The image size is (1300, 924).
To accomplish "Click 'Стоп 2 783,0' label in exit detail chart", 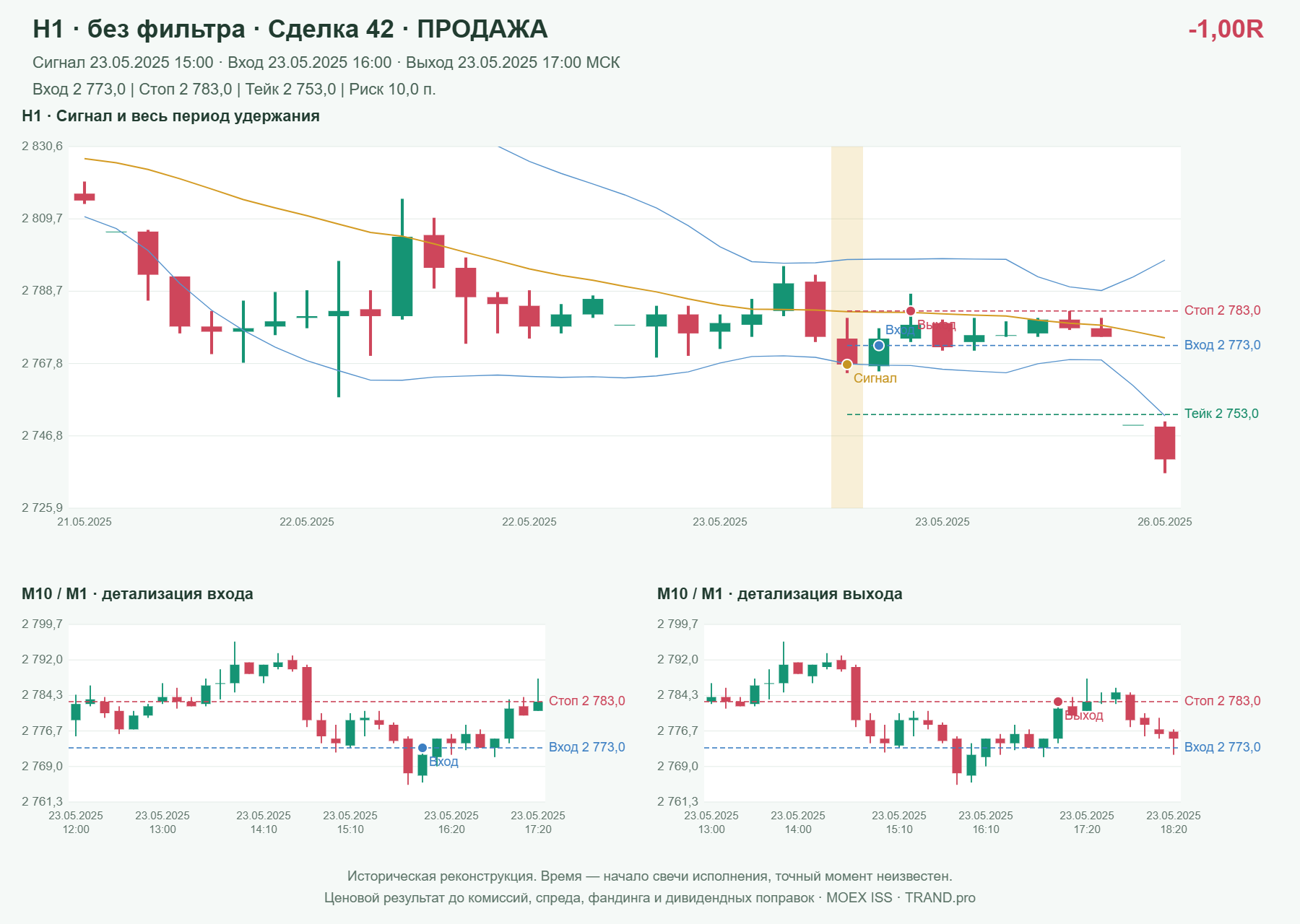I will (1223, 701).
